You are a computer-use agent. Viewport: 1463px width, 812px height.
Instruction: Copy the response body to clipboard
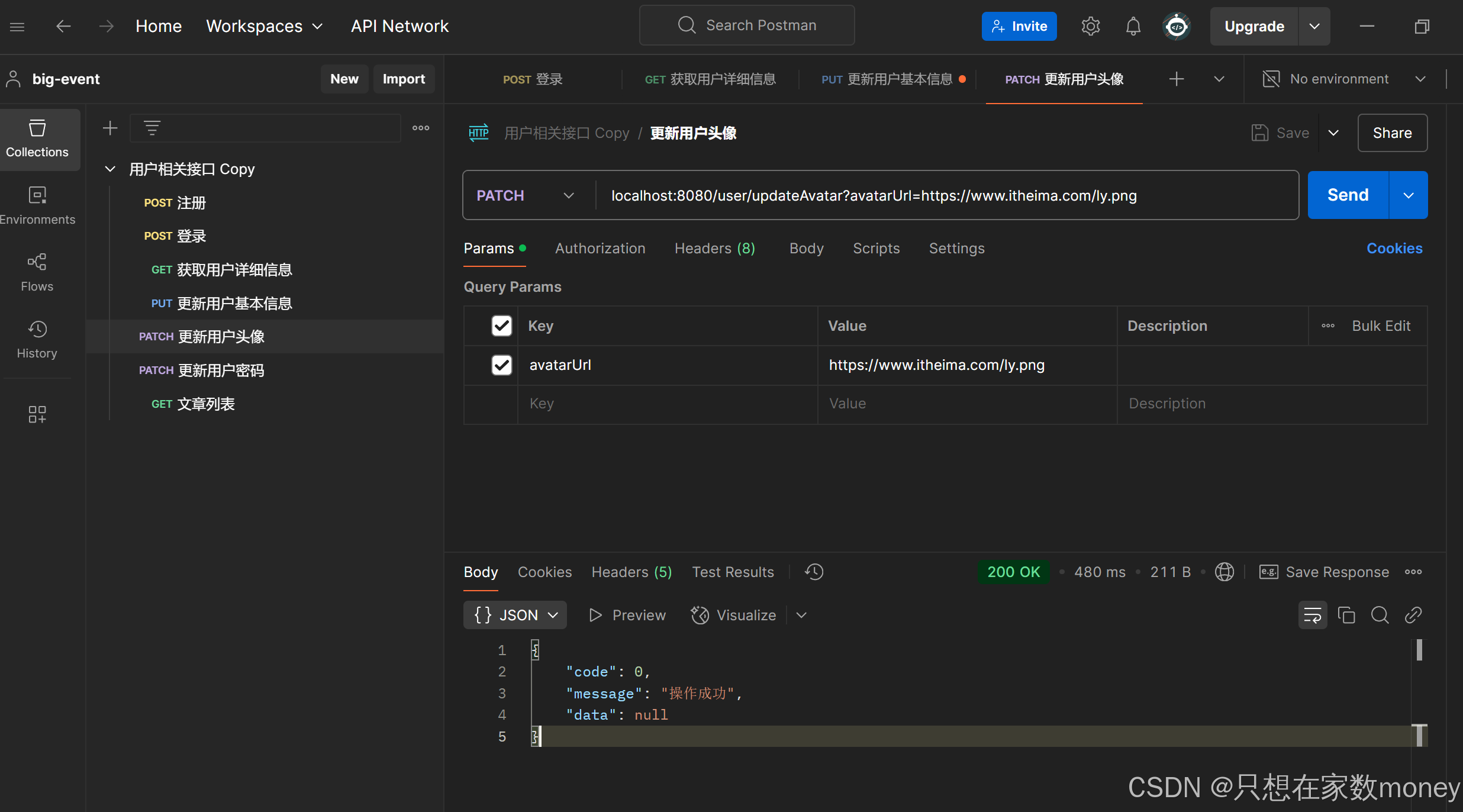click(x=1346, y=616)
